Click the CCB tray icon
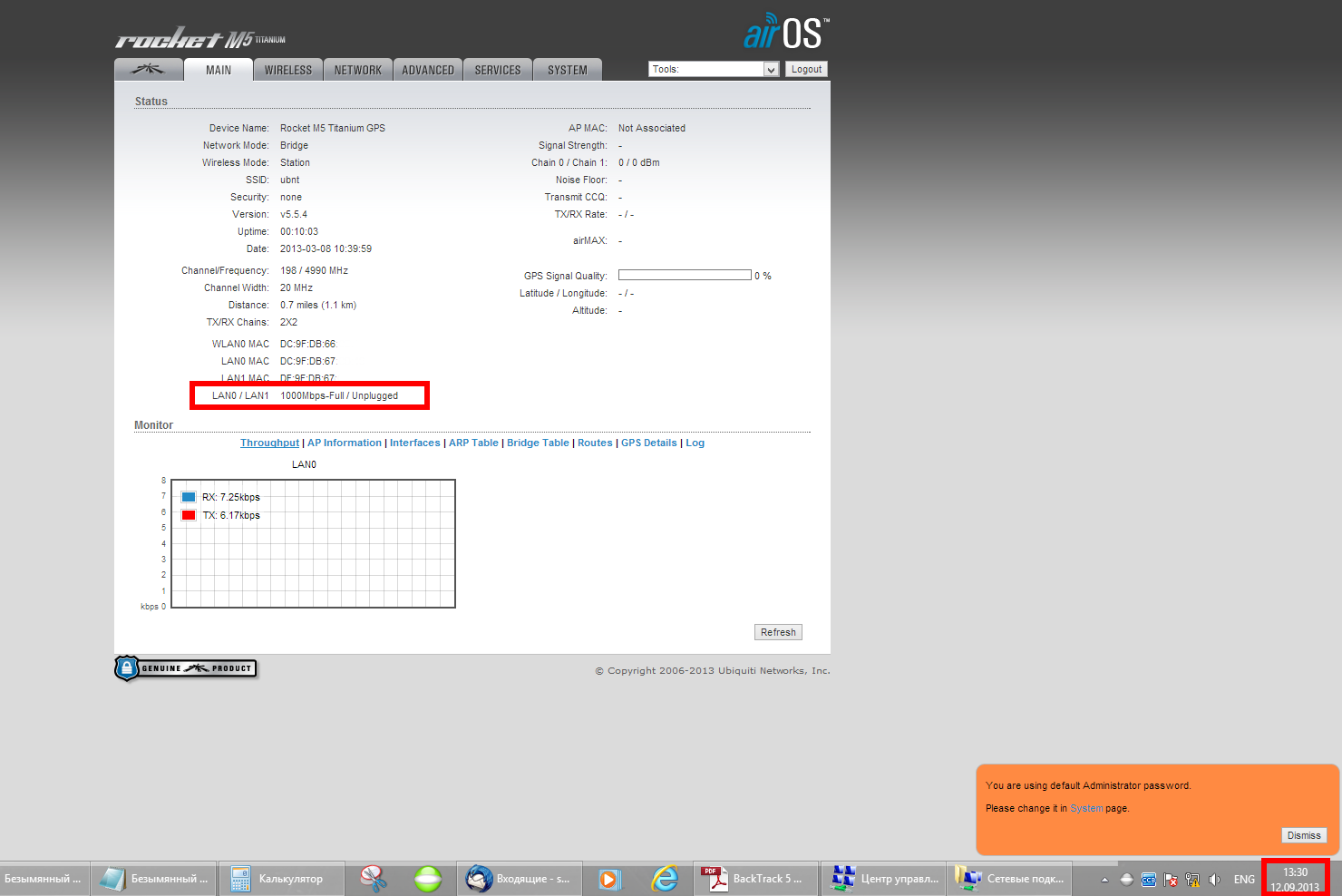This screenshot has width=1342, height=896. [1149, 880]
